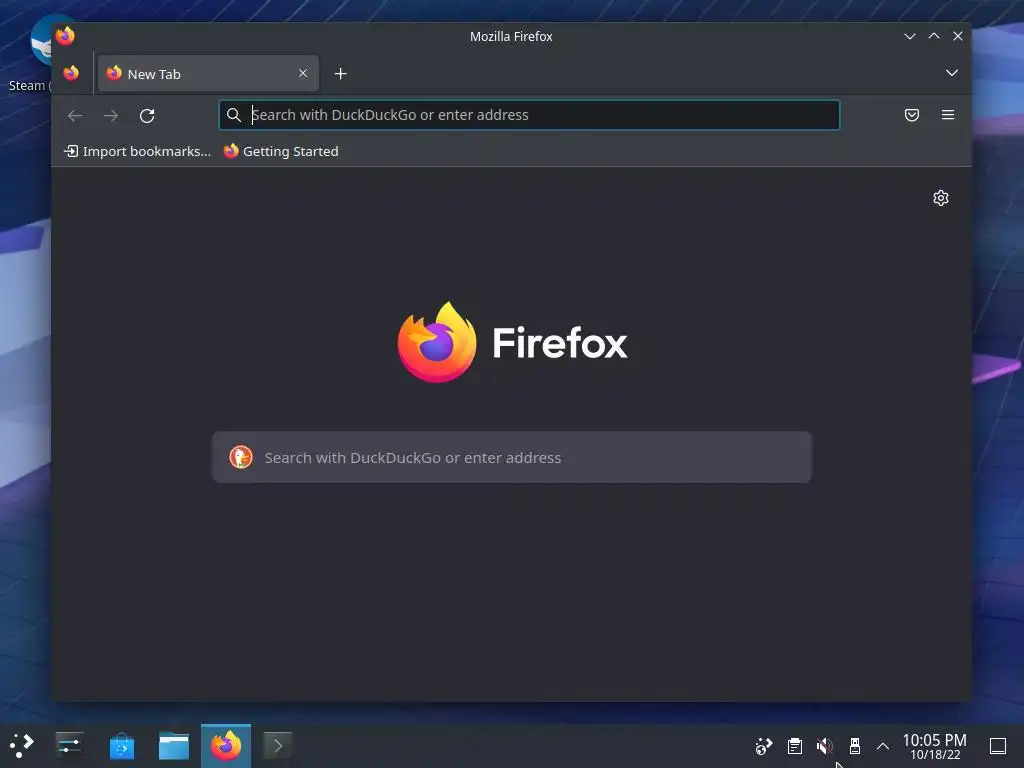Screen dimensions: 1024x768
Task: Open the Getting Started bookmark
Action: (281, 152)
